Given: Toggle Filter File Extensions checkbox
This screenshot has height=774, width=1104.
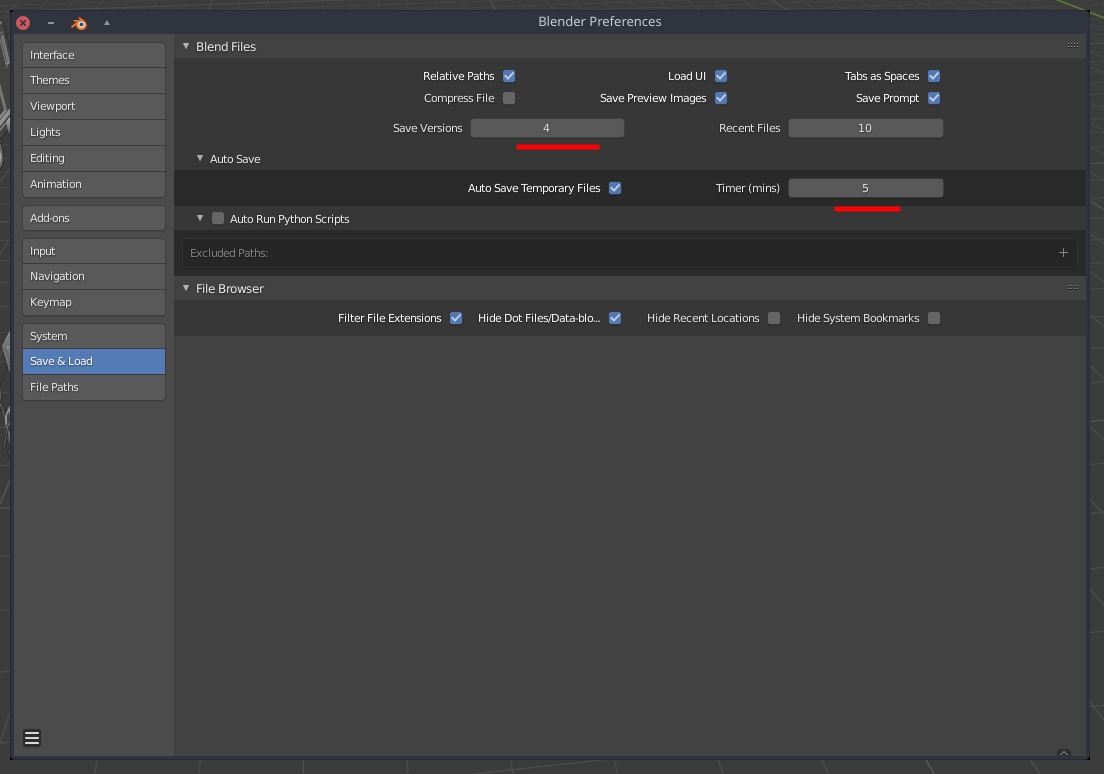Looking at the screenshot, I should [x=456, y=318].
